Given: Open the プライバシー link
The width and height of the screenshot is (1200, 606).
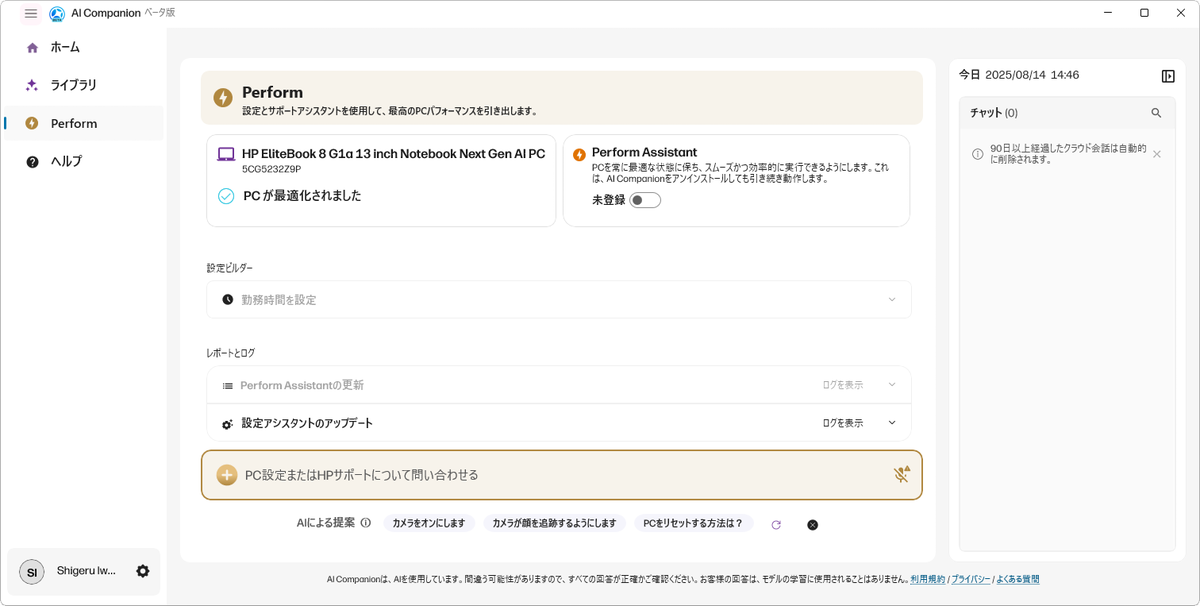Looking at the screenshot, I should tap(970, 579).
